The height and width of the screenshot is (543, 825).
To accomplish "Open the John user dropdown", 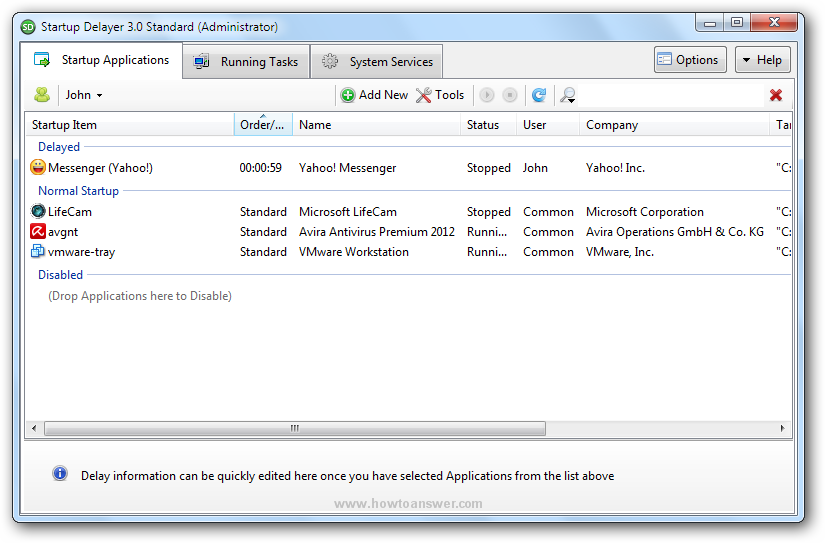I will tap(84, 95).
